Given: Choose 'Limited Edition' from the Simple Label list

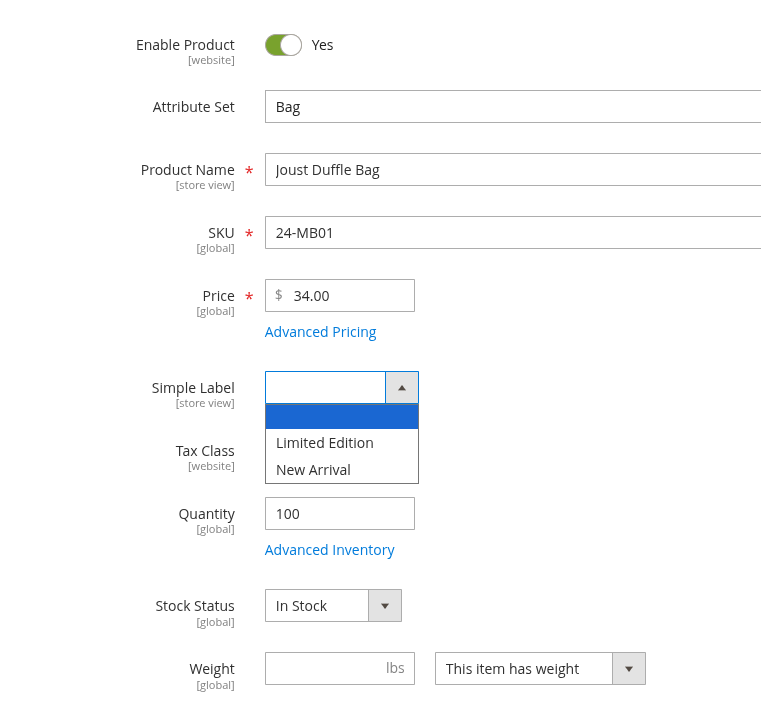Looking at the screenshot, I should 325,443.
